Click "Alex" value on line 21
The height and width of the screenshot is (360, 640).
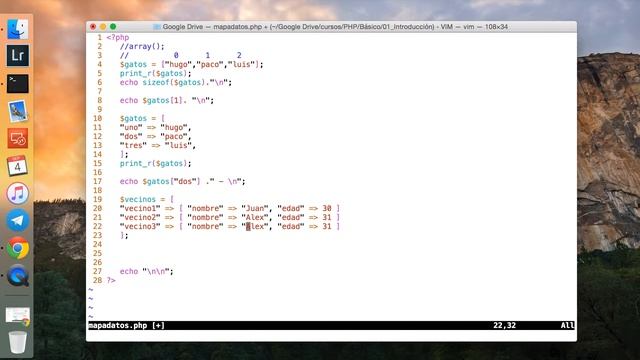(x=255, y=217)
